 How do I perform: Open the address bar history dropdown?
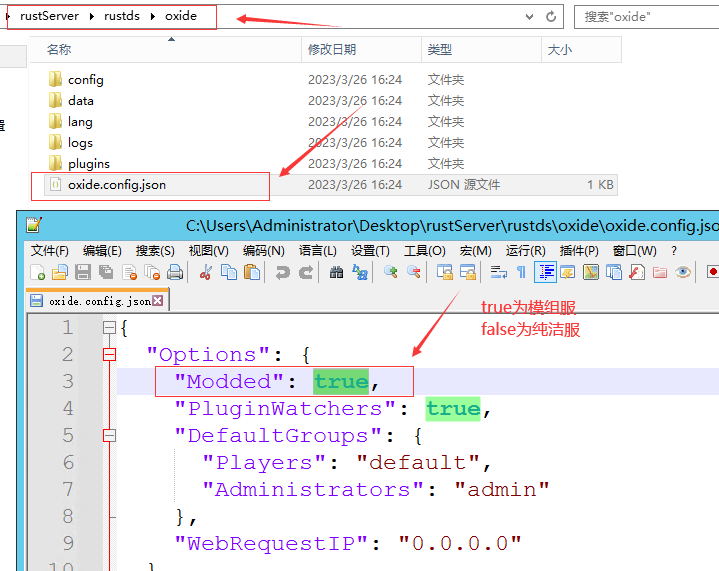tap(530, 17)
